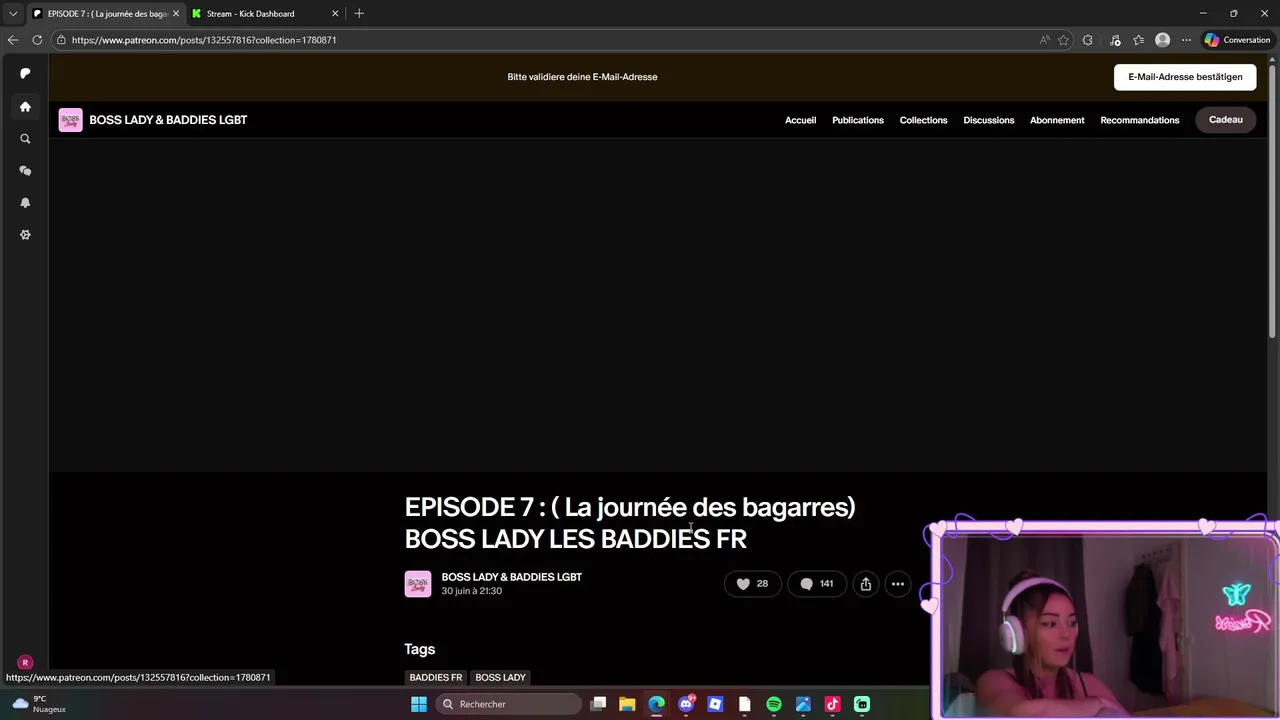
Task: Open Edge settings and more menu
Action: click(1186, 40)
